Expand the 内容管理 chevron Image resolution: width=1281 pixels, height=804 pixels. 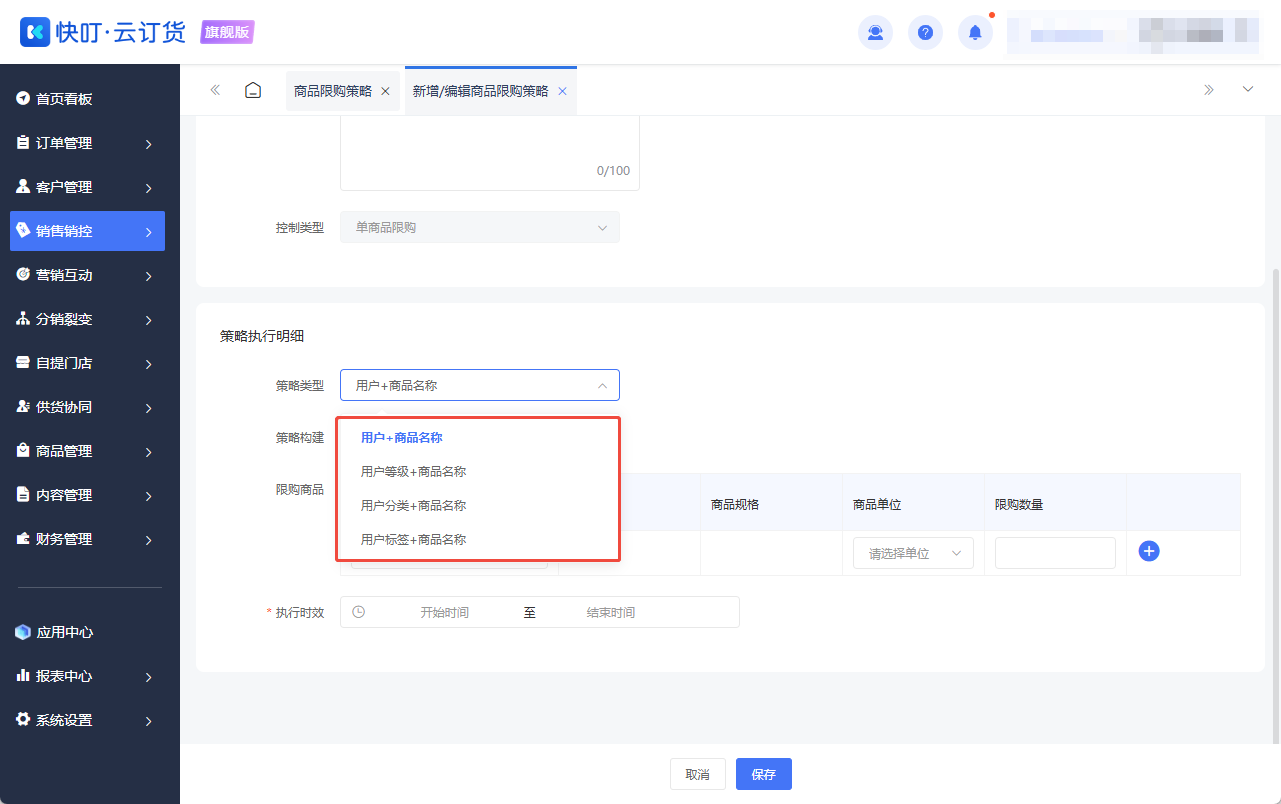click(148, 496)
